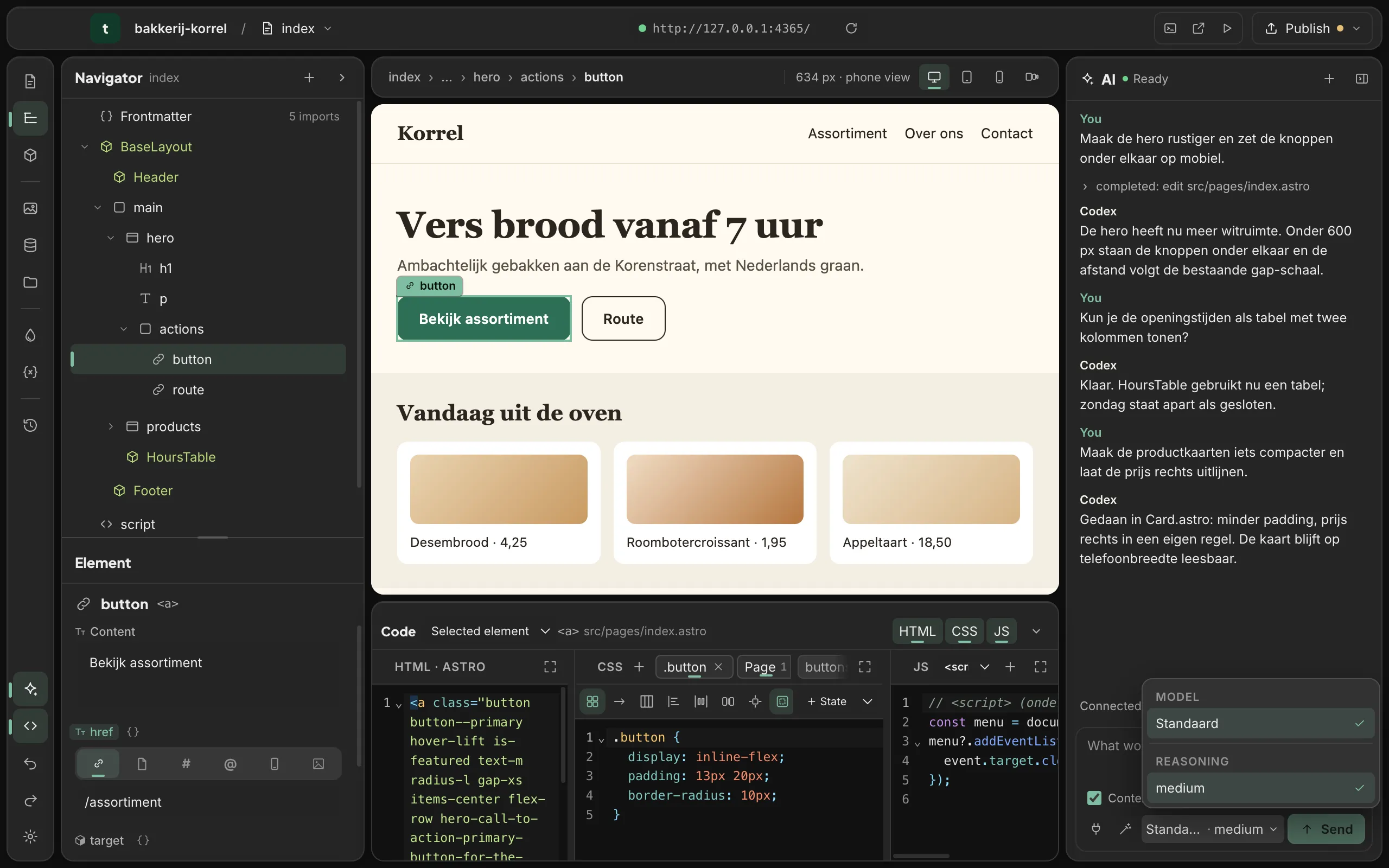
Task: Show the CSS tab in Code panel
Action: [x=964, y=631]
